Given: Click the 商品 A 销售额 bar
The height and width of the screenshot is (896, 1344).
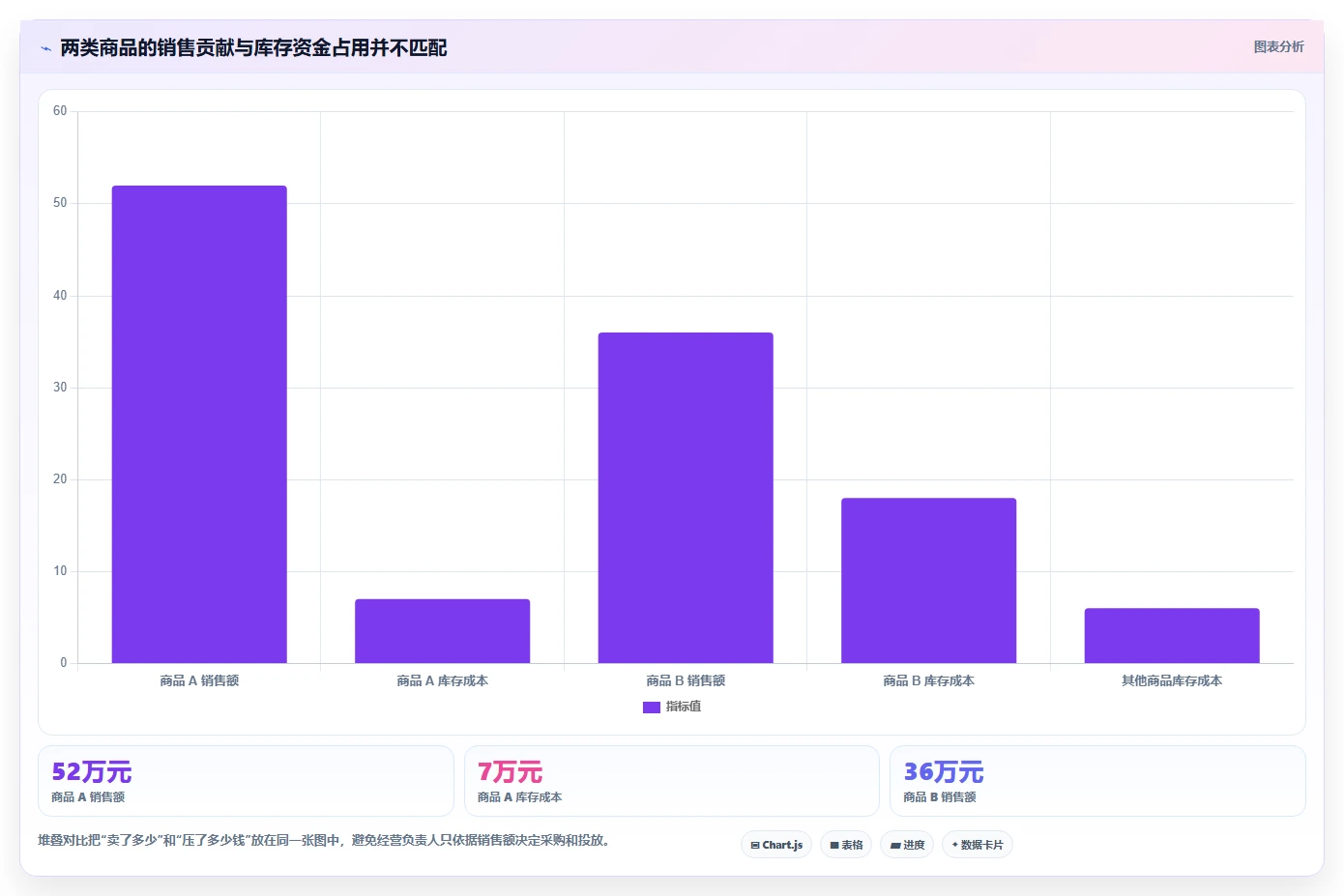Looking at the screenshot, I should (x=199, y=424).
